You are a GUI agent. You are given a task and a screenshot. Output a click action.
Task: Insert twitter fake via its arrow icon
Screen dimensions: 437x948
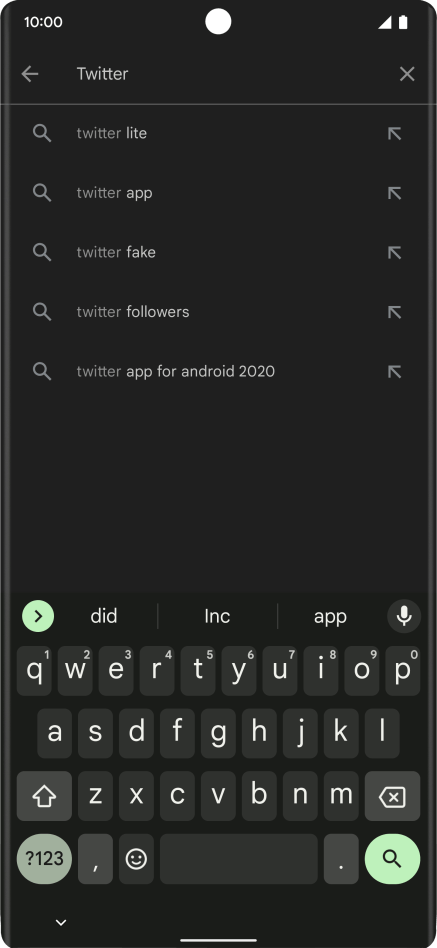394,252
